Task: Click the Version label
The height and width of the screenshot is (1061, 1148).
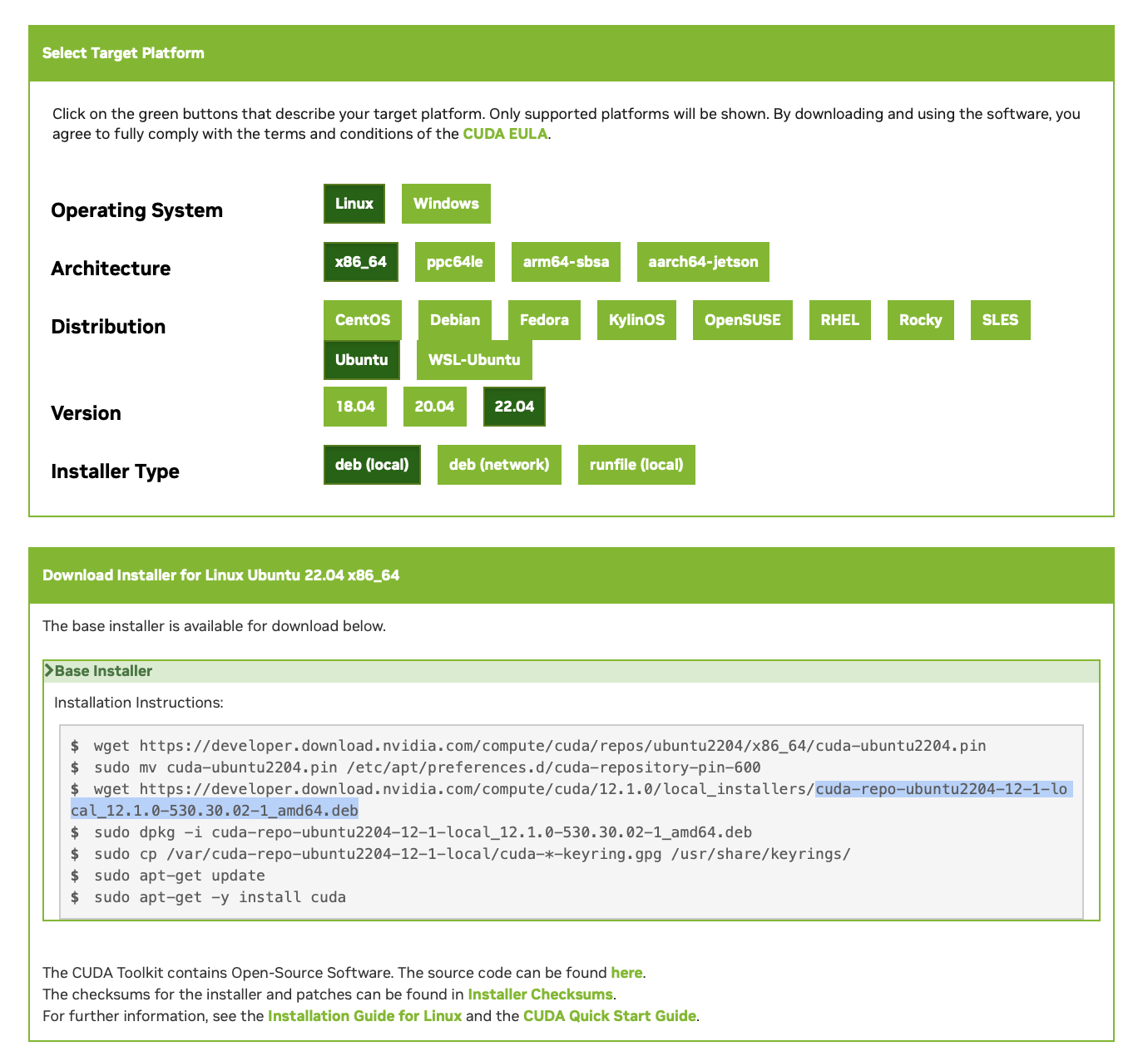Action: click(x=86, y=413)
